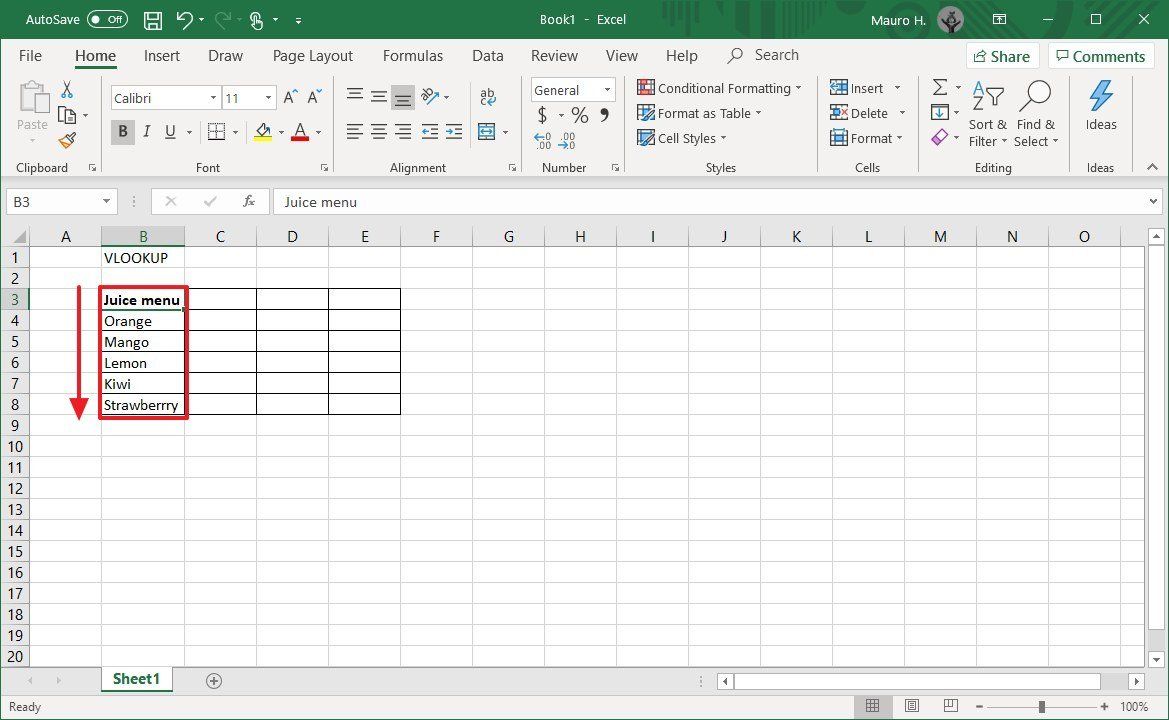Click the Percent Style icon

tap(579, 115)
